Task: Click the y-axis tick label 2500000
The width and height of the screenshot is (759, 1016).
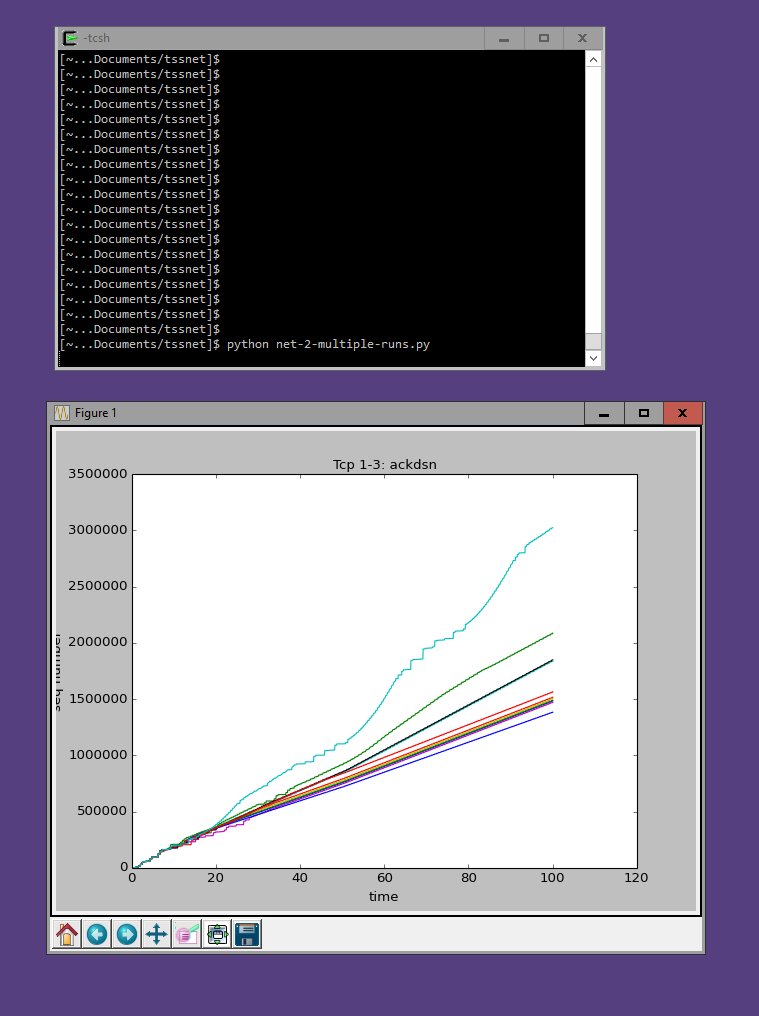Action: tap(98, 586)
